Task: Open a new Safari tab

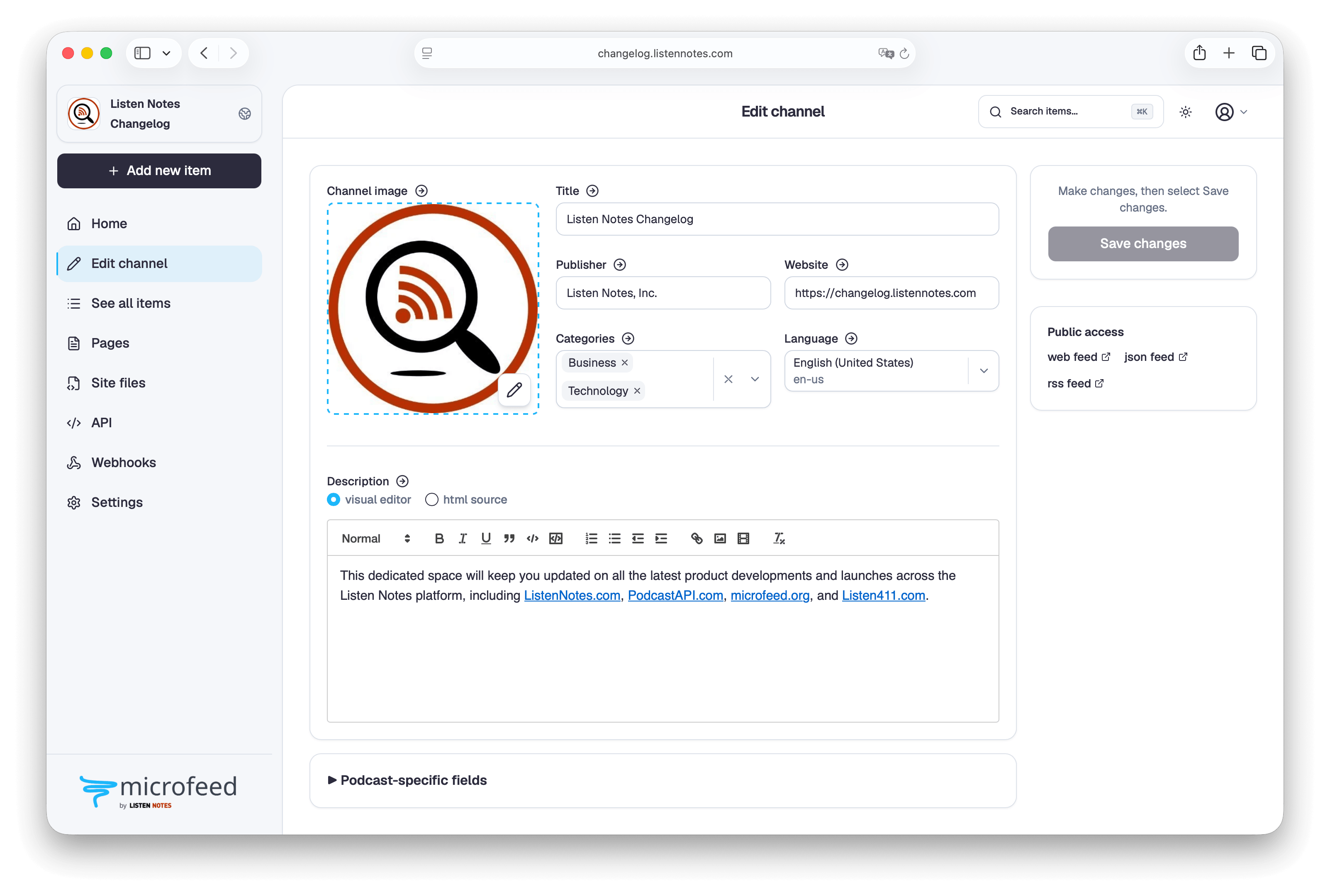Action: coord(1229,53)
